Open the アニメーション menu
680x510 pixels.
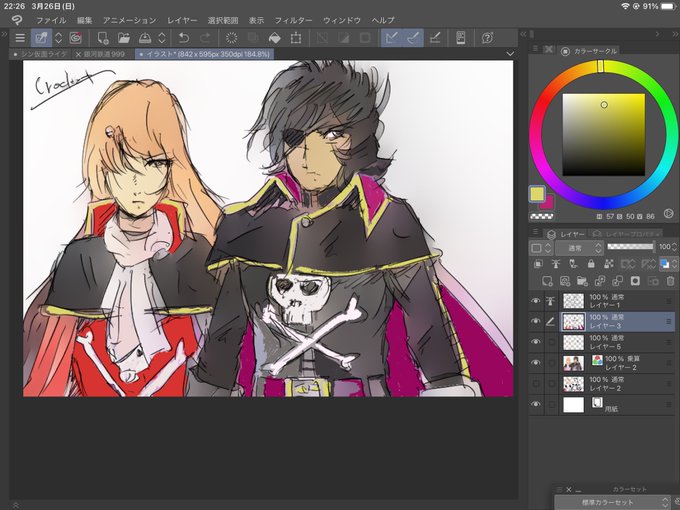point(129,20)
